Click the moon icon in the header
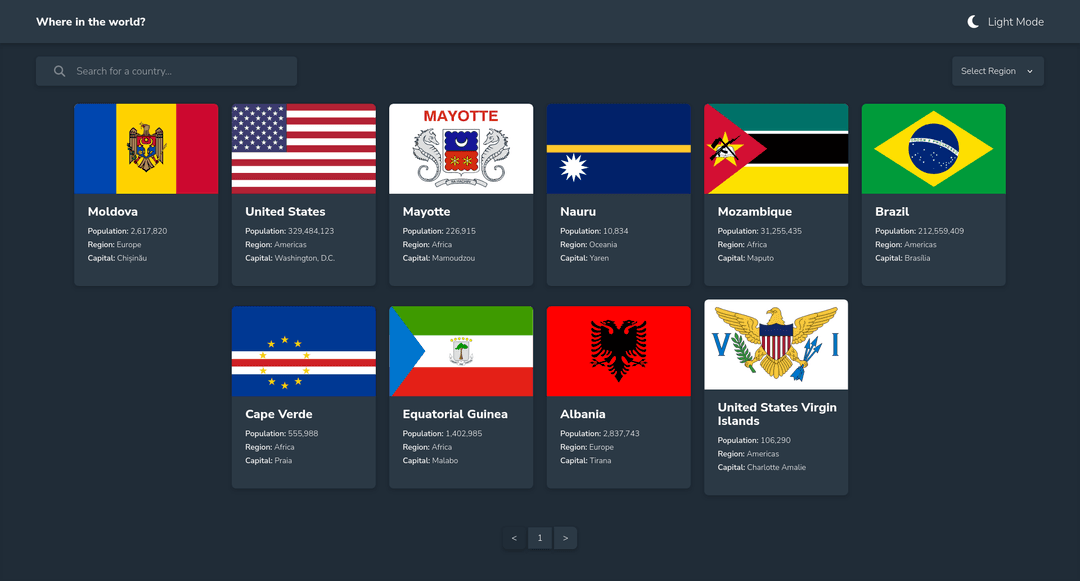The height and width of the screenshot is (581, 1080). click(x=973, y=22)
